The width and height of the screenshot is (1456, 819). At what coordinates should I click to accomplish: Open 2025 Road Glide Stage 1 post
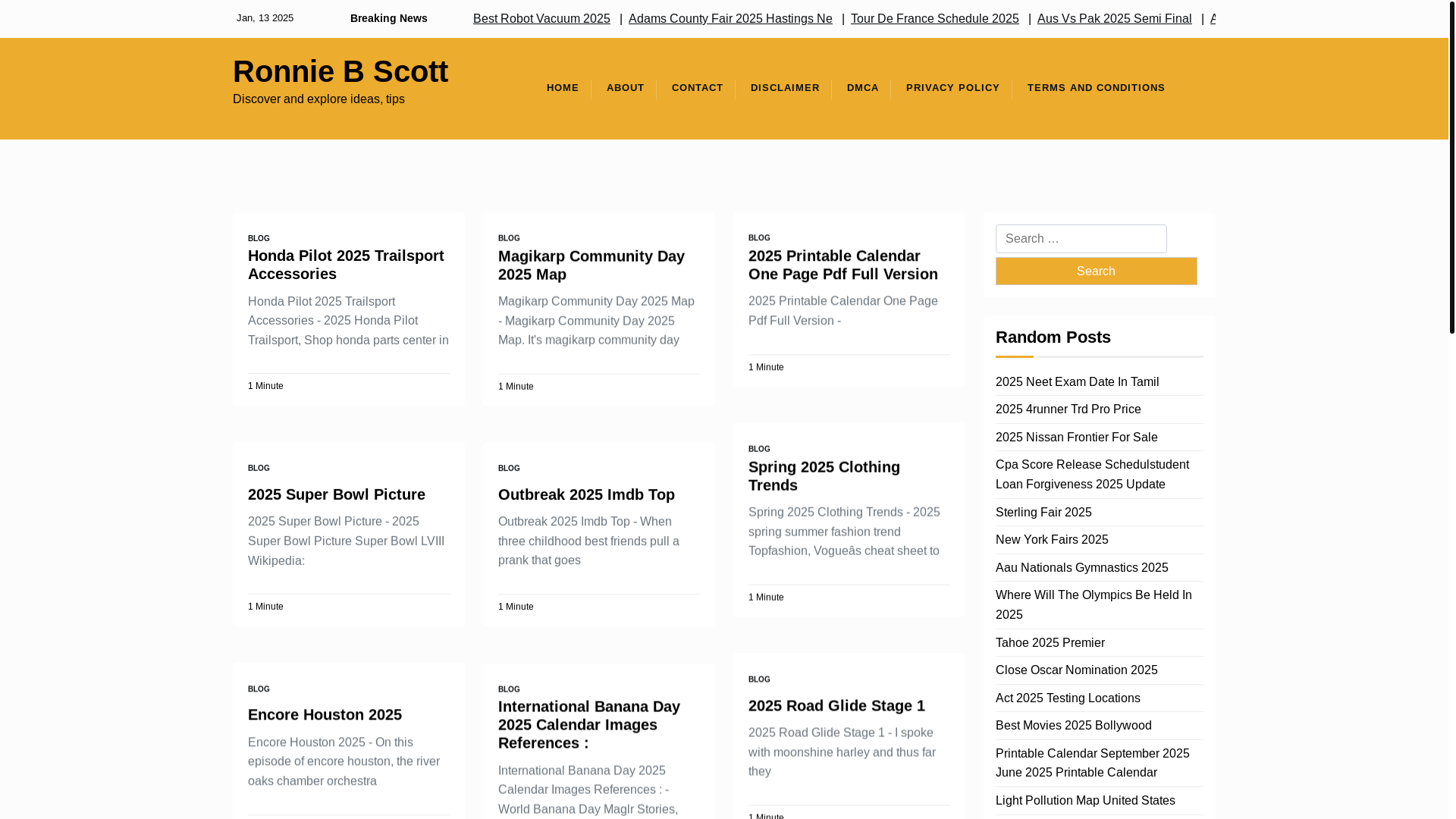836,705
